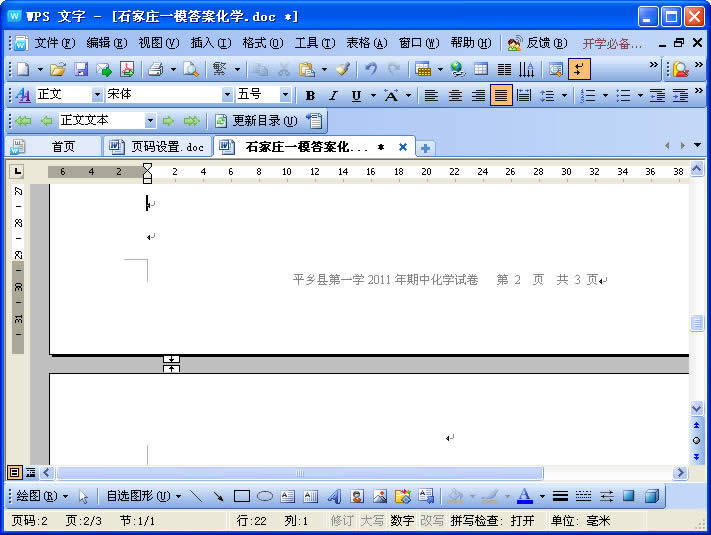Expand the style dropdown showing 正文
Viewport: 711px width, 535px height.
(97, 95)
